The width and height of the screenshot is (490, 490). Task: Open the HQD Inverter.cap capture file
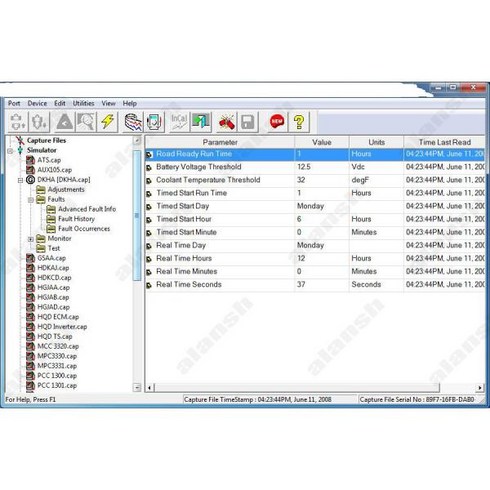(62, 327)
